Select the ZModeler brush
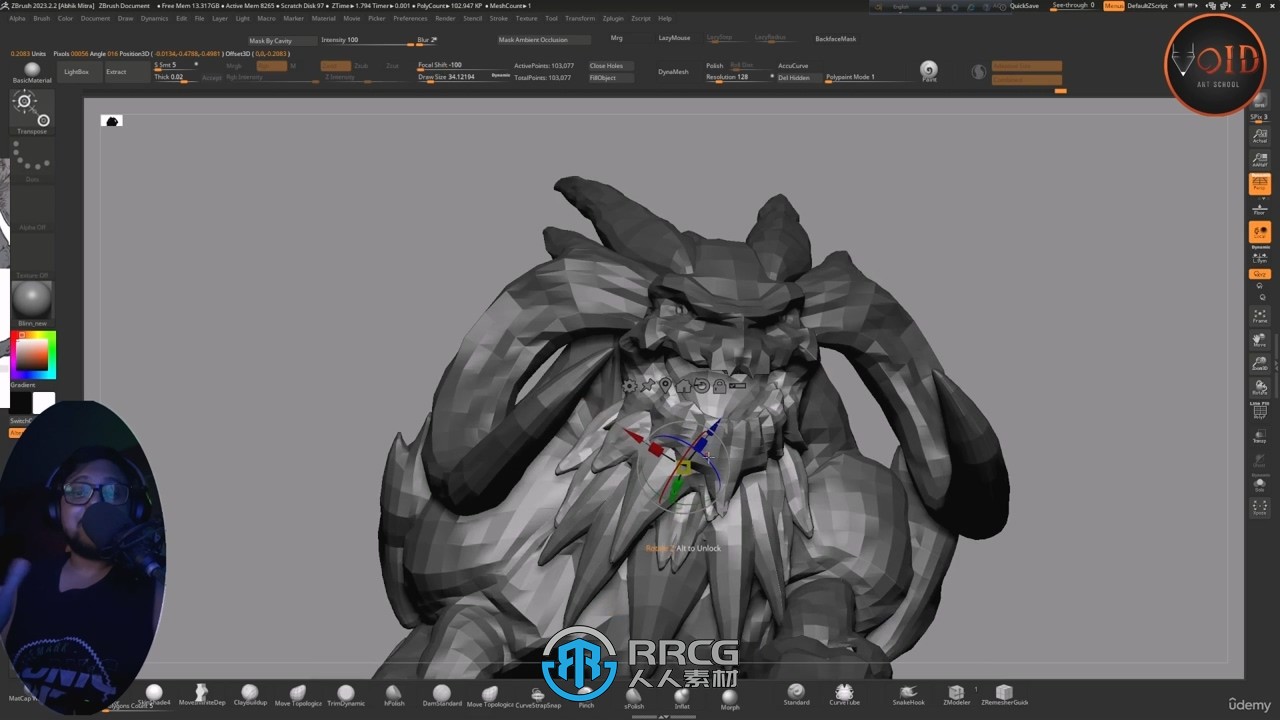 (956, 694)
